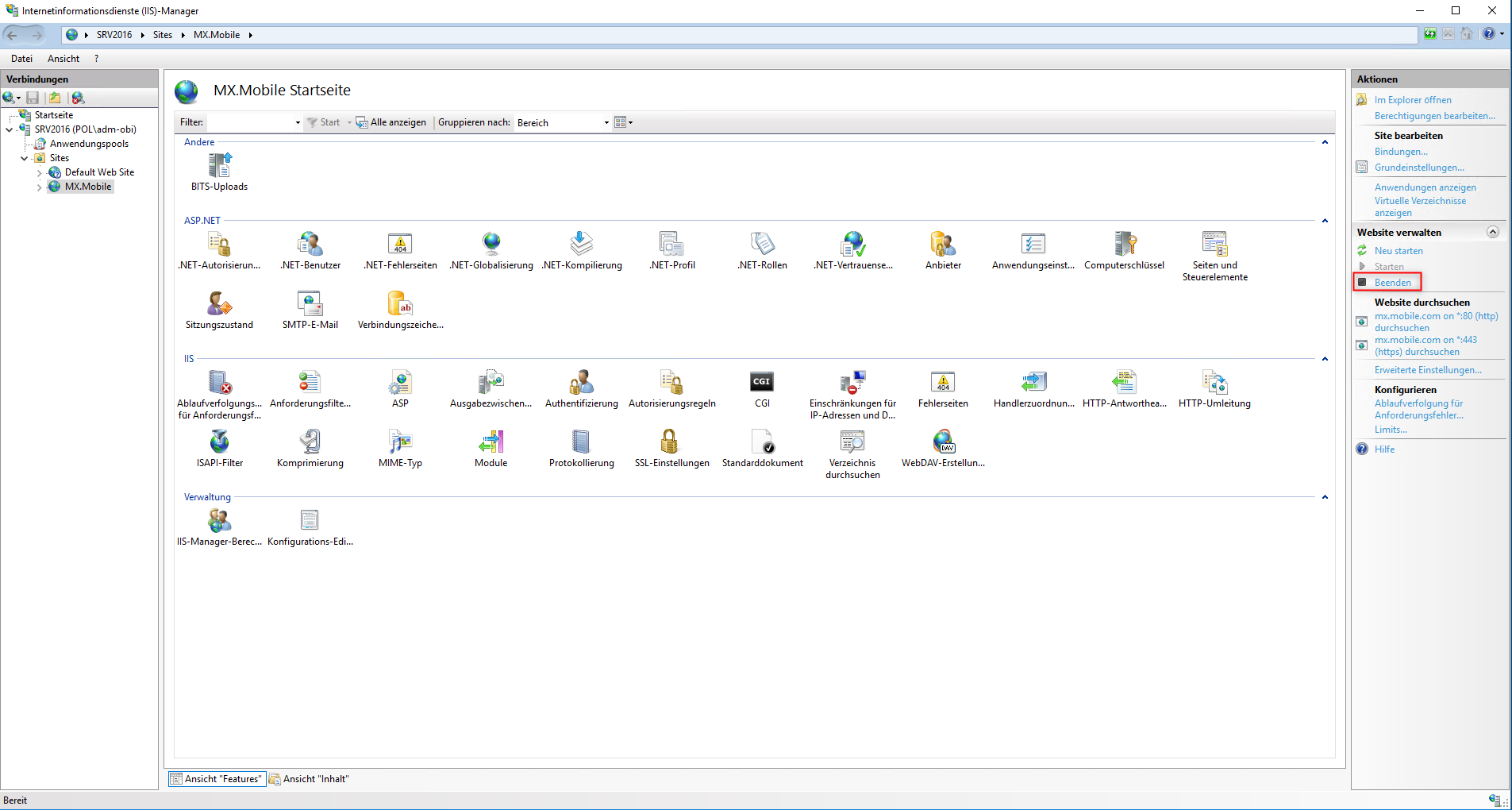Open the Authentifizierung feature icon
The width and height of the screenshot is (1512, 810).
pyautogui.click(x=581, y=383)
